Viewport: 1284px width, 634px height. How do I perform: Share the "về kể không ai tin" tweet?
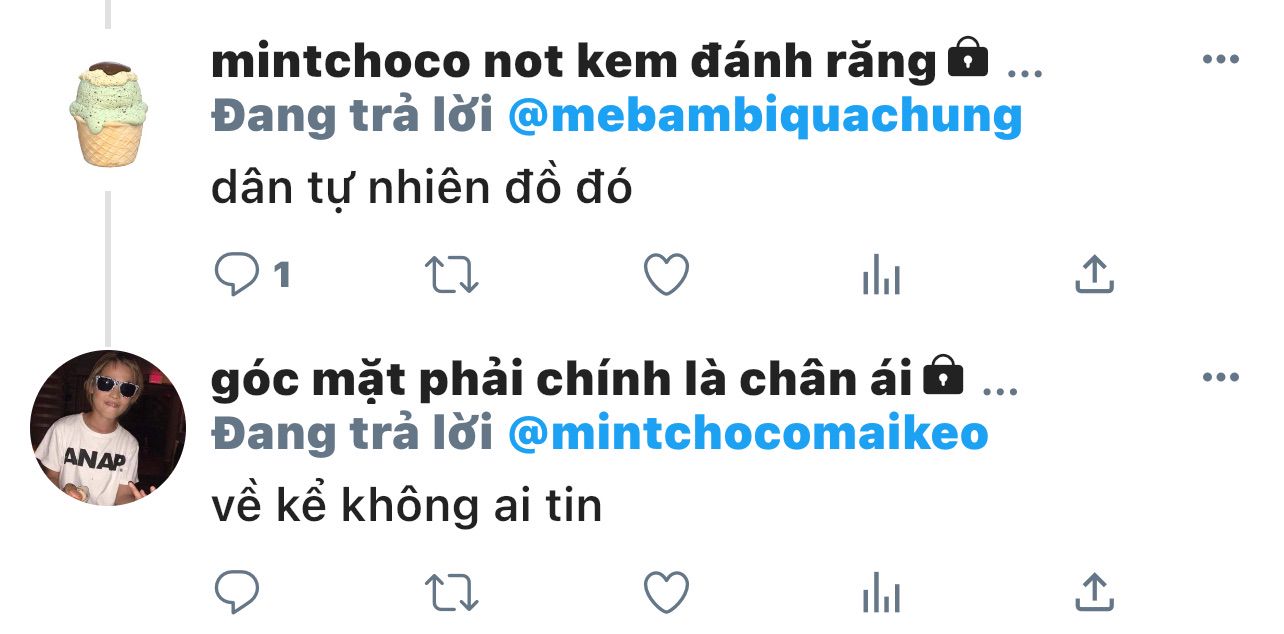1094,592
